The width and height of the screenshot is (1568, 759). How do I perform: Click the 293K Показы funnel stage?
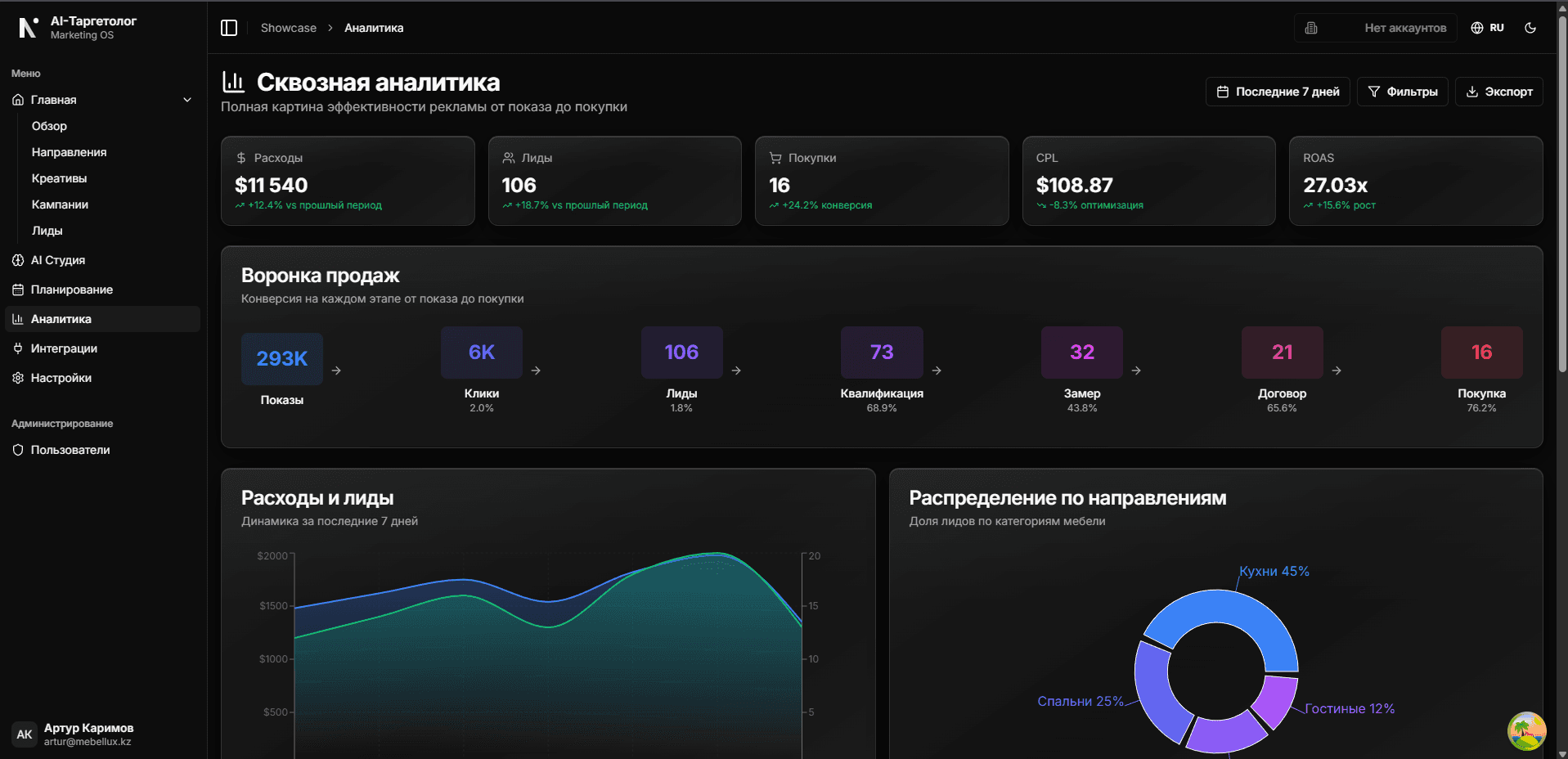tap(282, 358)
